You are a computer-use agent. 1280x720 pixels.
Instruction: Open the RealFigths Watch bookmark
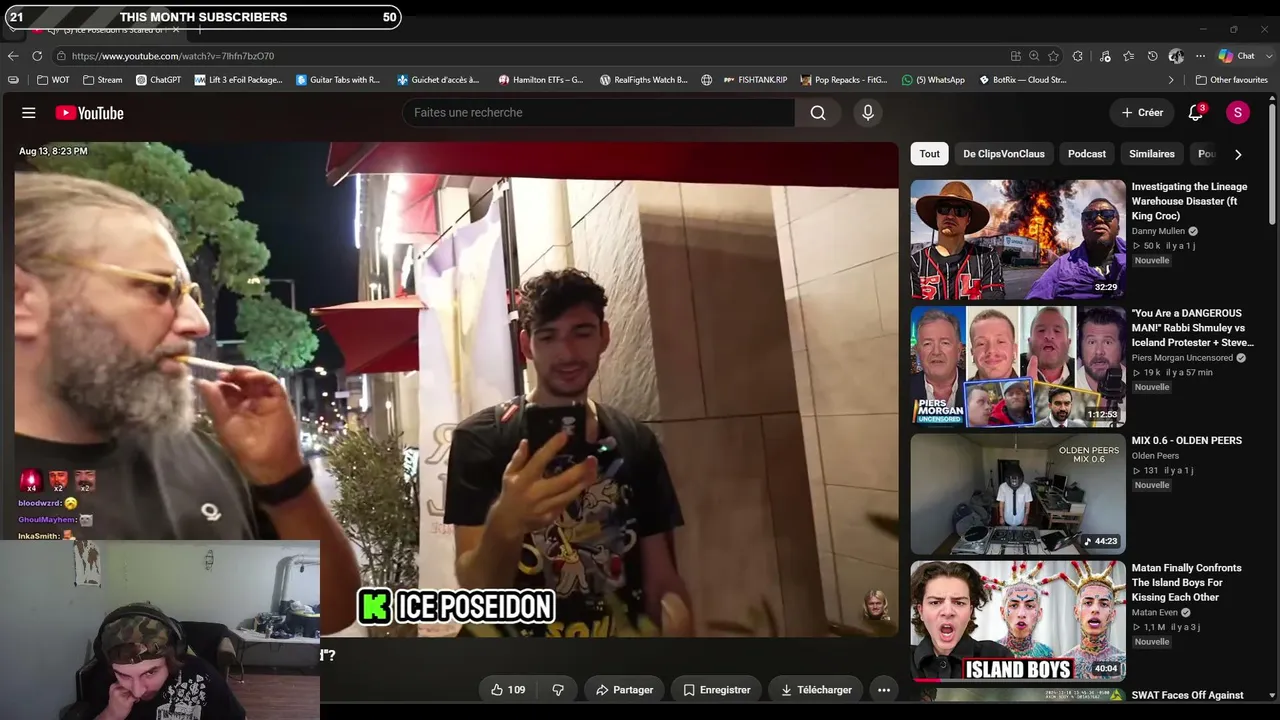[x=644, y=80]
